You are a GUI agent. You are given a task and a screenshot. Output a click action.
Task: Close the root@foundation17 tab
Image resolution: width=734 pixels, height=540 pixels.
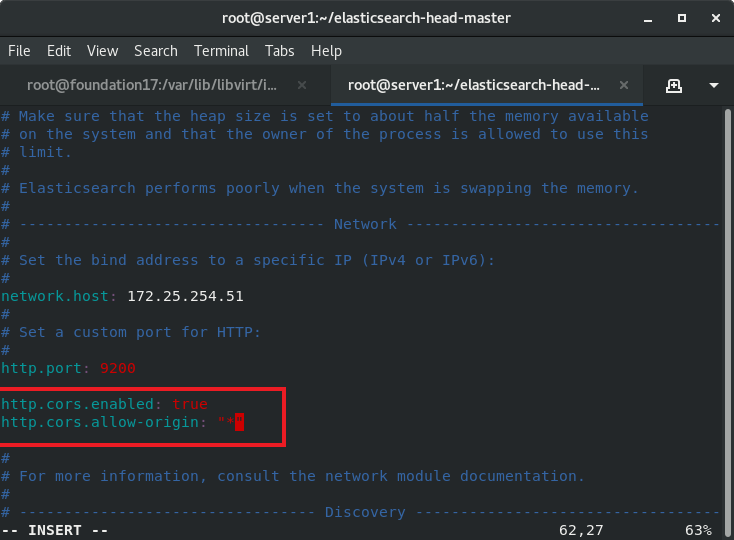click(x=302, y=85)
